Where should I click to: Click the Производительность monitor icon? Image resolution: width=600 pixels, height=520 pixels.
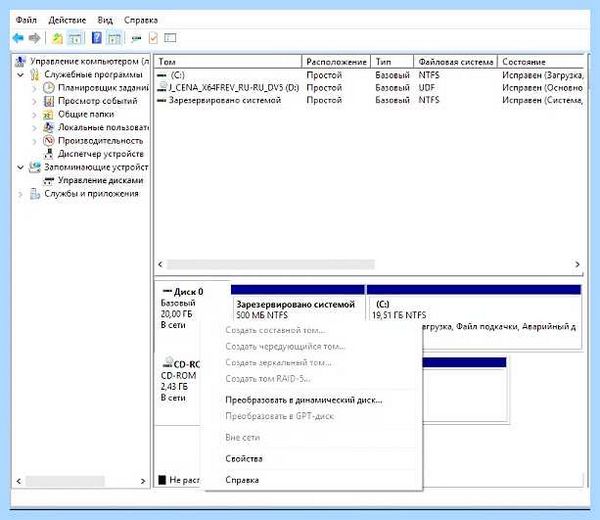49,141
